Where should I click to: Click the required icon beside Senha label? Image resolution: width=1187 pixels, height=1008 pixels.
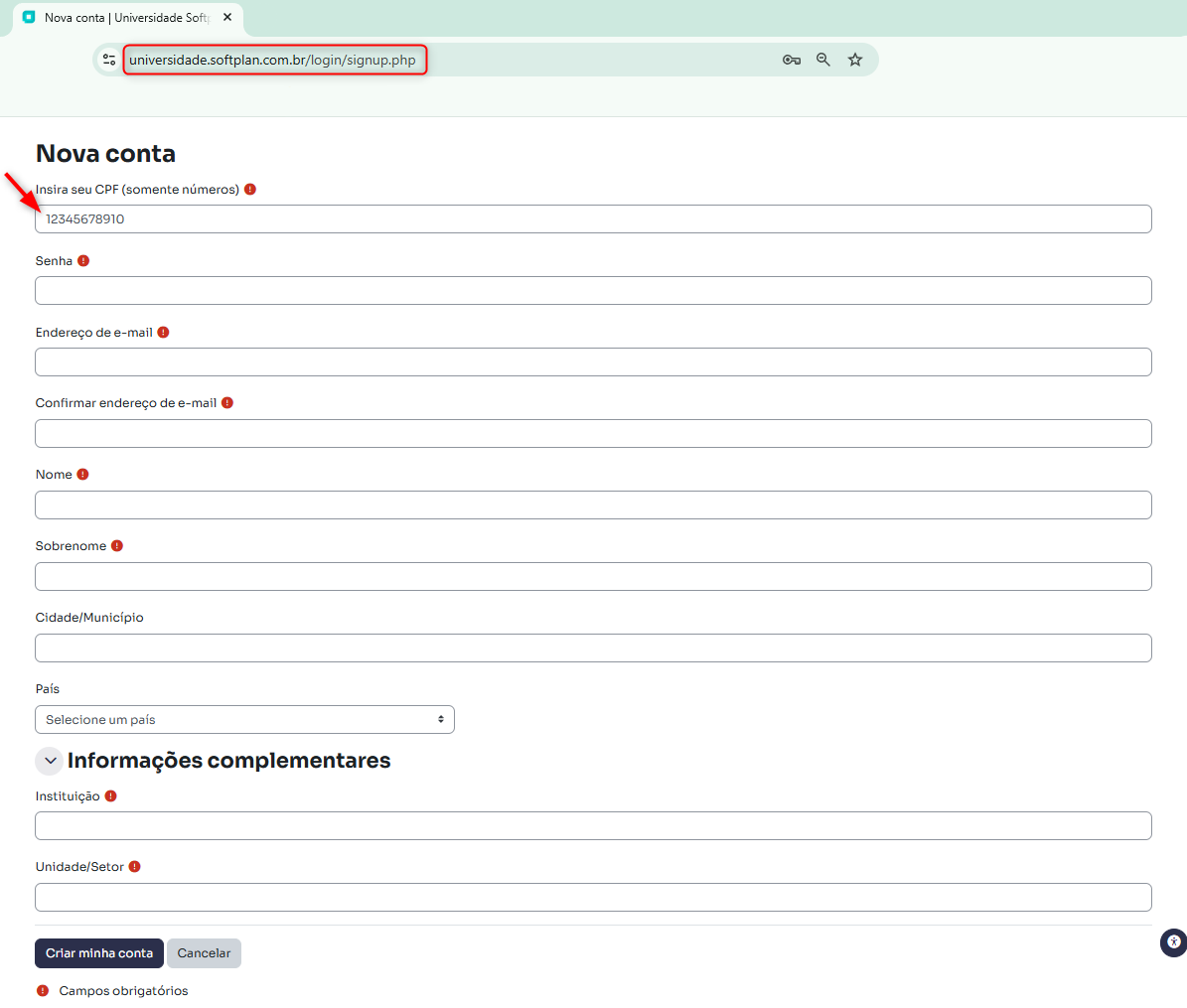83,261
